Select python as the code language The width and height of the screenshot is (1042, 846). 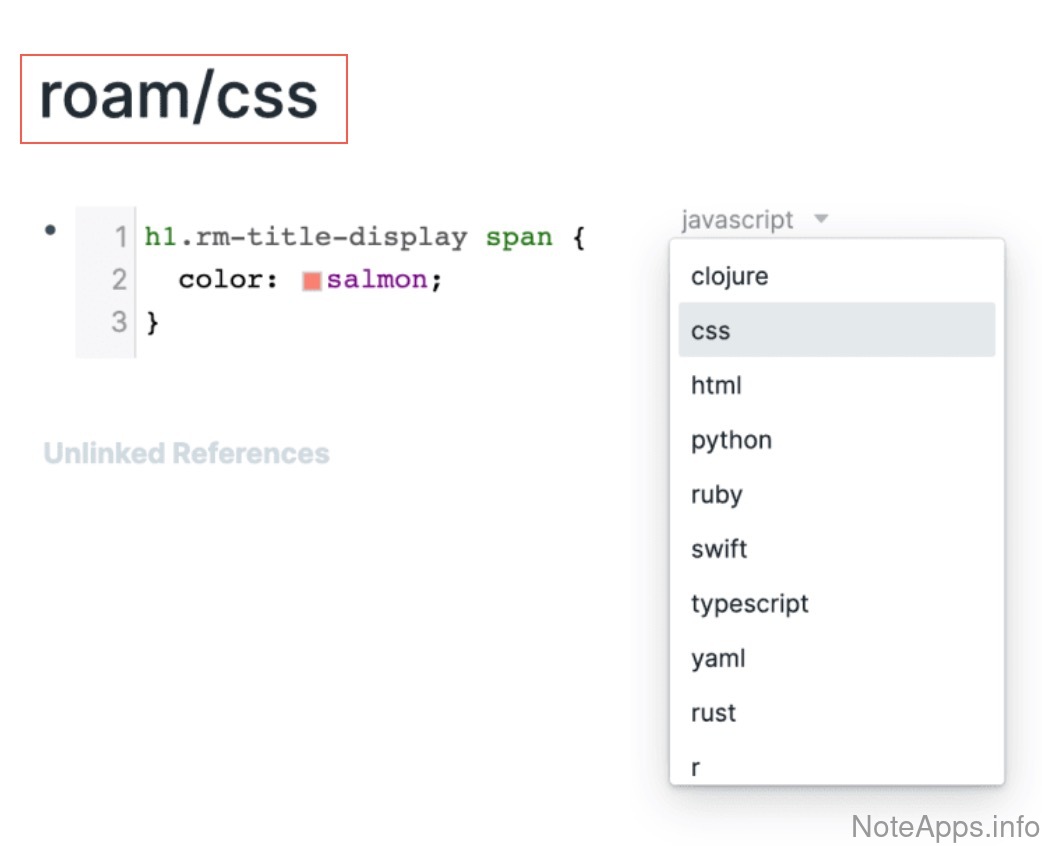[731, 440]
